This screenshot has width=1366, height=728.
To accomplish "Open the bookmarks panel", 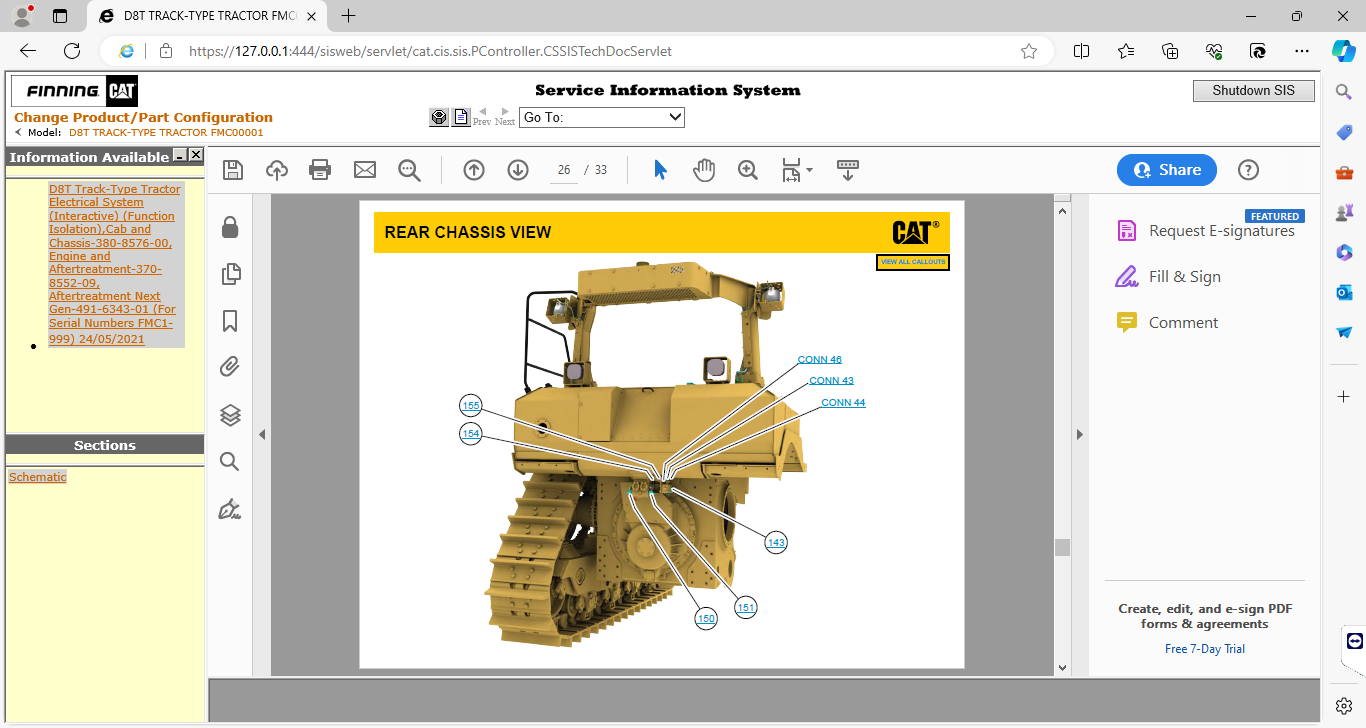I will 230,321.
